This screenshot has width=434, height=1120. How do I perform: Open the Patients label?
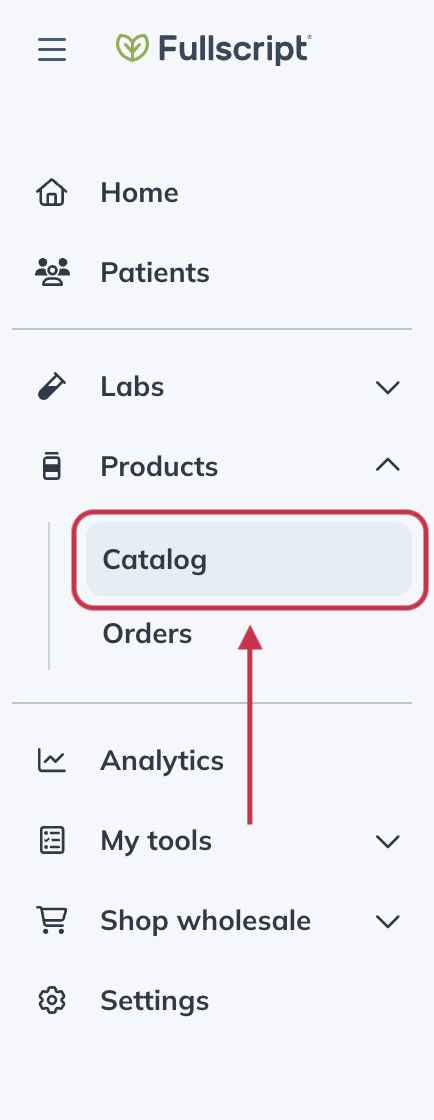tap(155, 273)
